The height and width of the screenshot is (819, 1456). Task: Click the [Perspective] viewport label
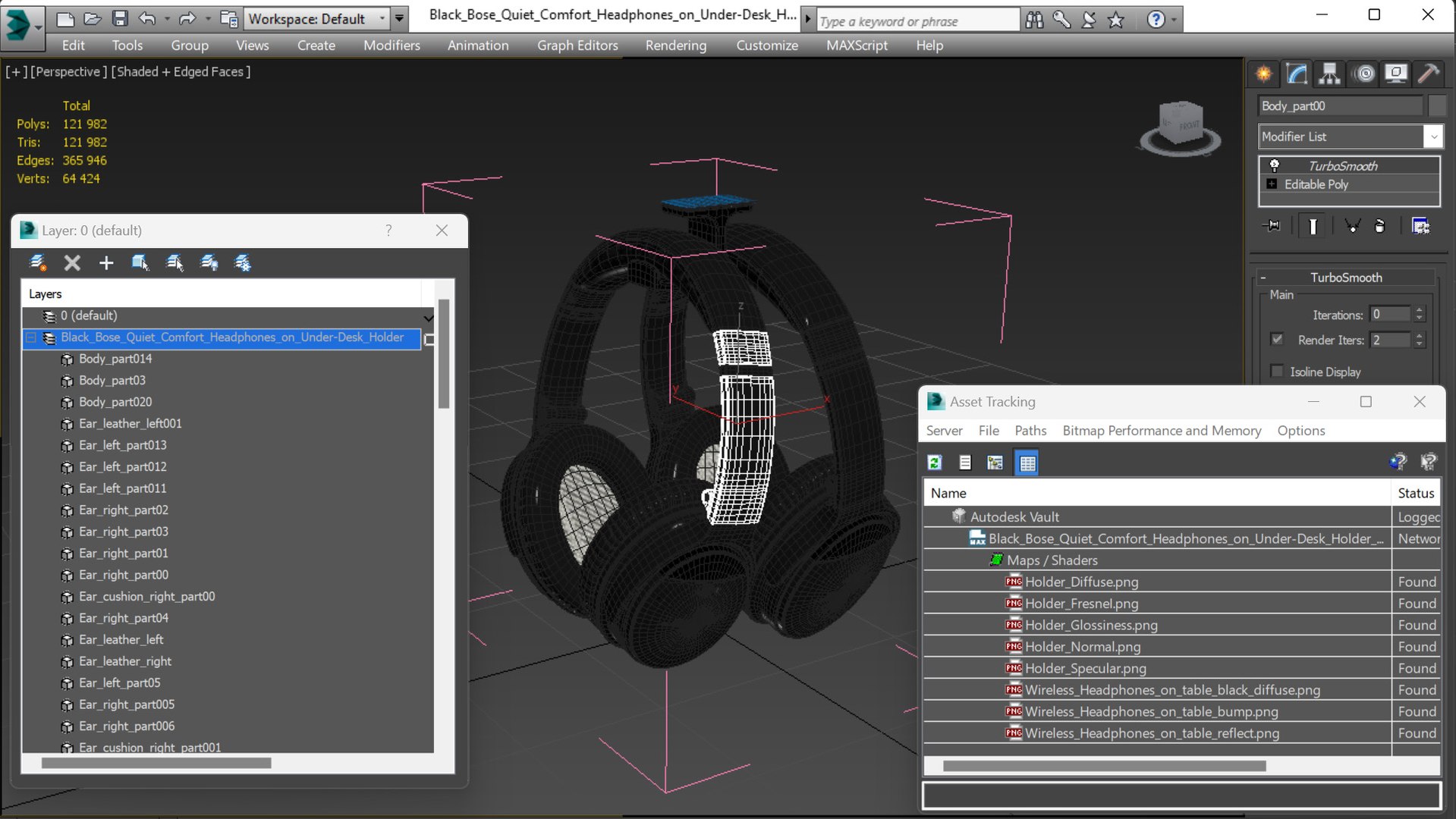click(x=68, y=71)
